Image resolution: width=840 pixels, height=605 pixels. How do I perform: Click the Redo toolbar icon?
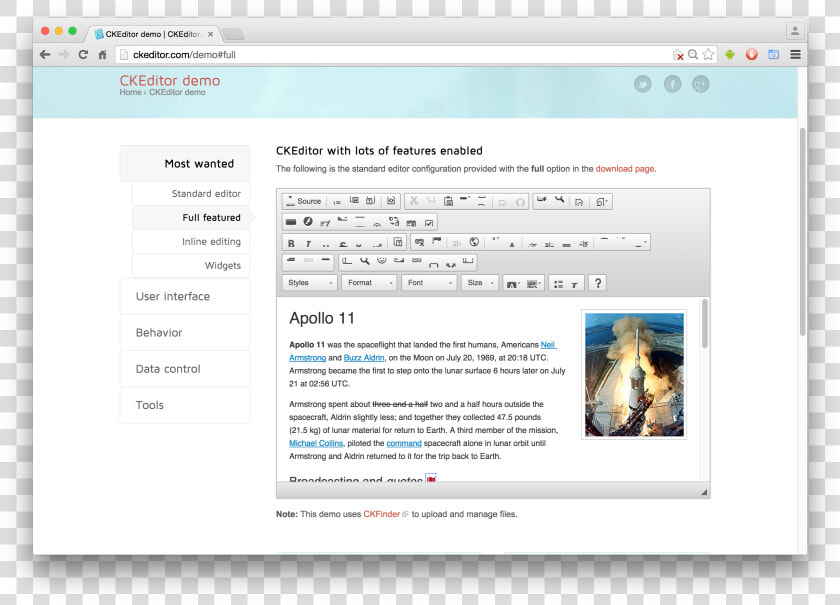click(520, 202)
